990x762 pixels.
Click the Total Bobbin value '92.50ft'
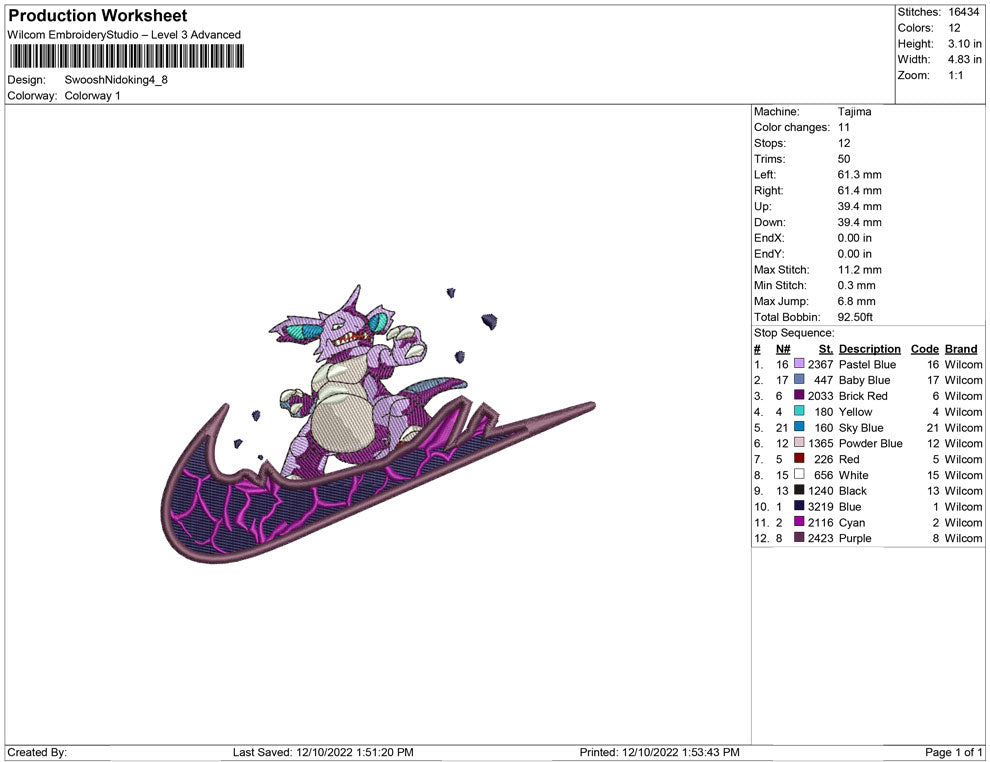pos(855,317)
